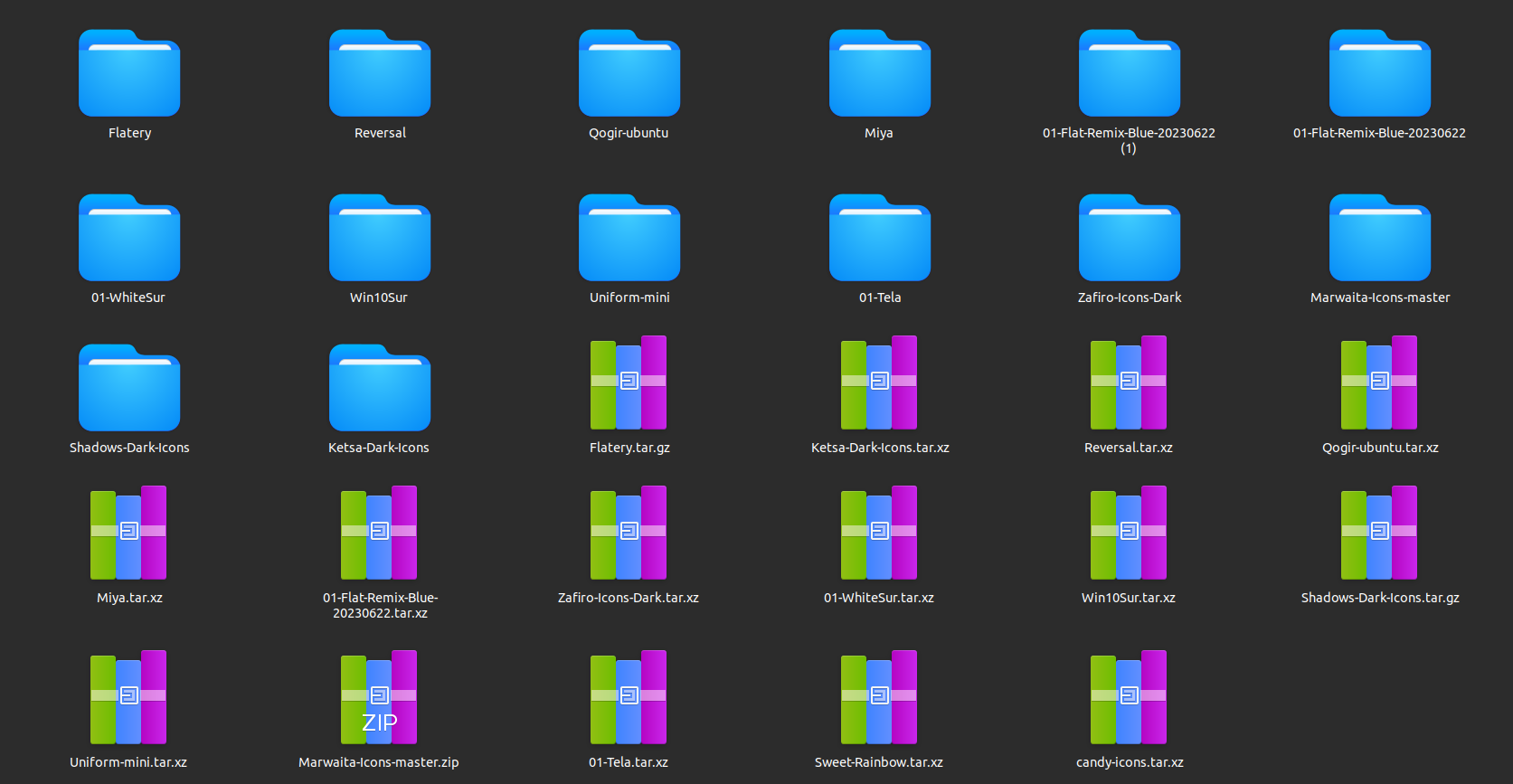Click the file name label 'Ketsa-Dark-Icons.tar.xz'
The height and width of the screenshot is (784, 1513).
click(880, 448)
